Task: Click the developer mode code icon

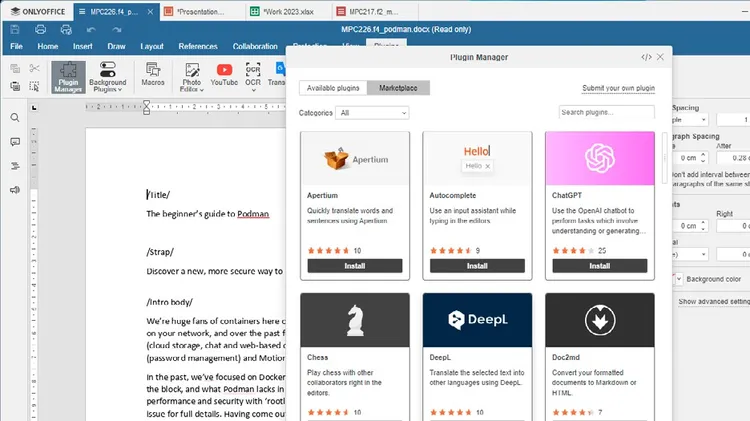Action: point(646,57)
